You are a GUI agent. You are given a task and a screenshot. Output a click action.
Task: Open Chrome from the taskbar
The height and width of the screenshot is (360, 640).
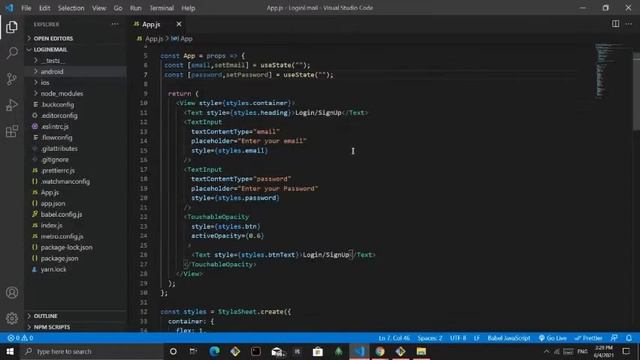tap(380, 351)
